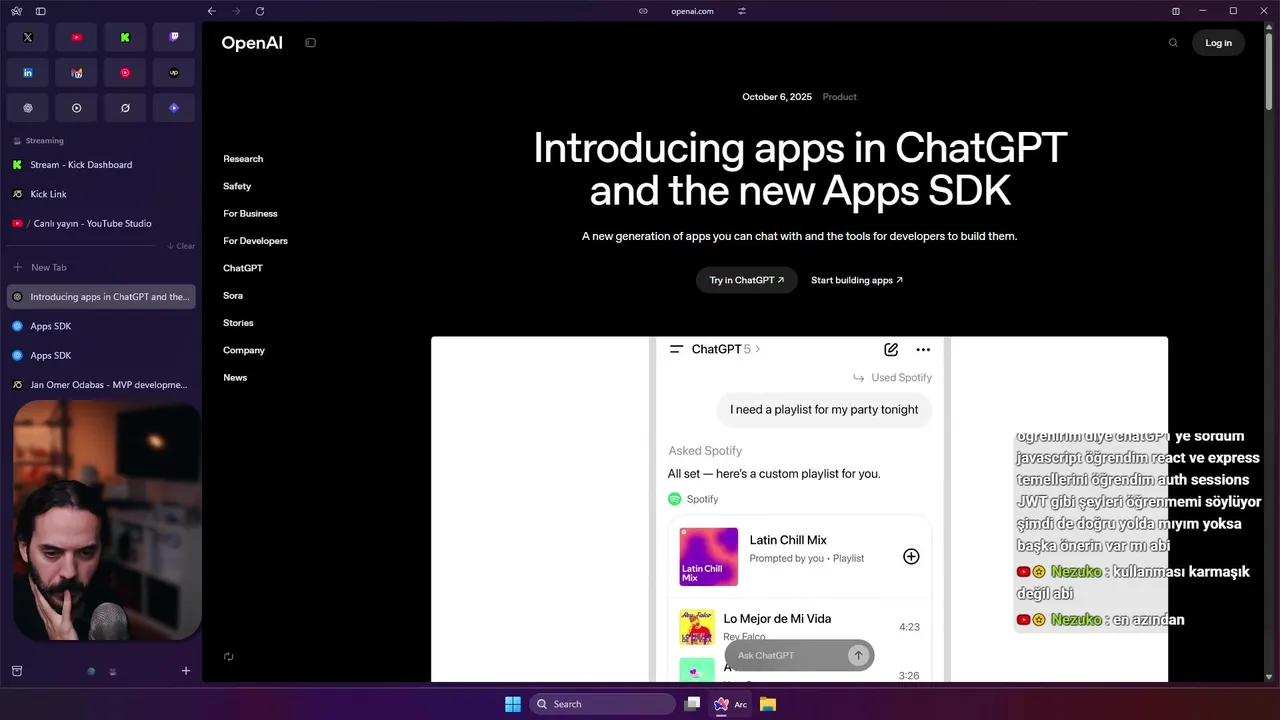1280x720 pixels.
Task: Open Jan Omer Odabas MVP tab
Action: (102, 385)
